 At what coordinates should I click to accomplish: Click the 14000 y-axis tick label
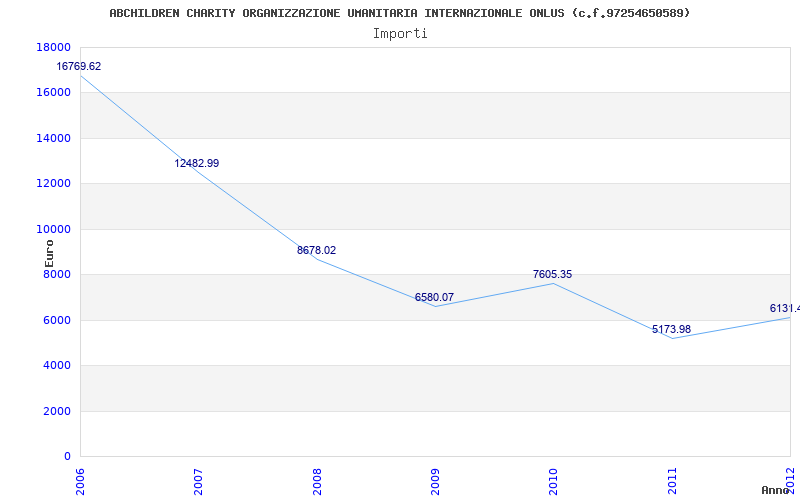click(54, 138)
